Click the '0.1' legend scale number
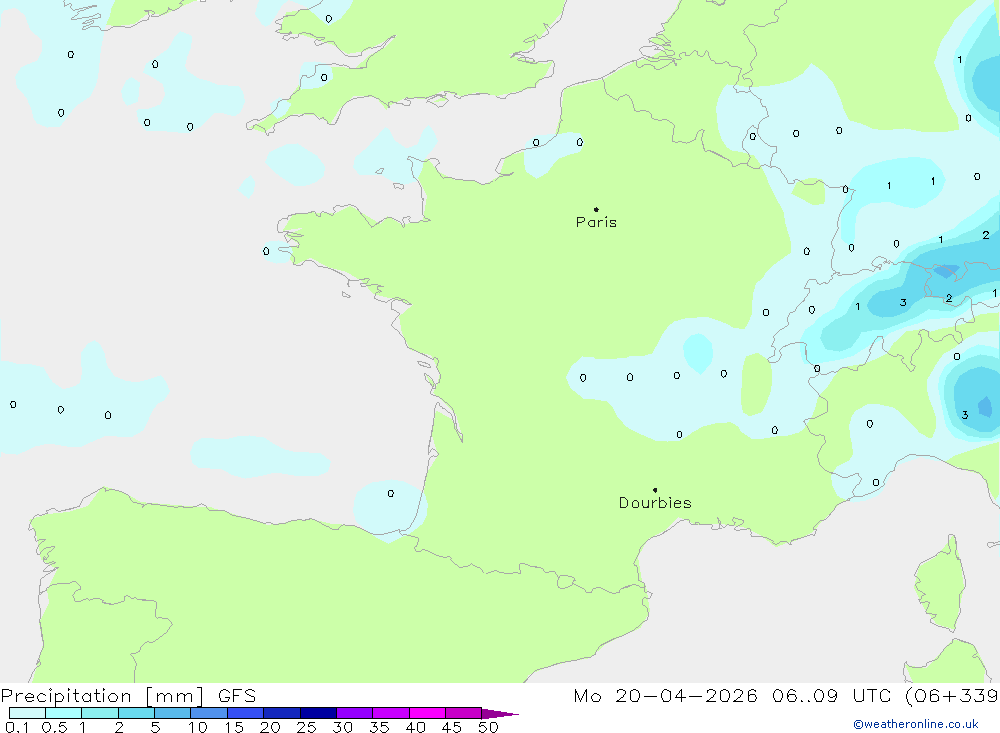This screenshot has width=1000, height=733. pos(17,727)
